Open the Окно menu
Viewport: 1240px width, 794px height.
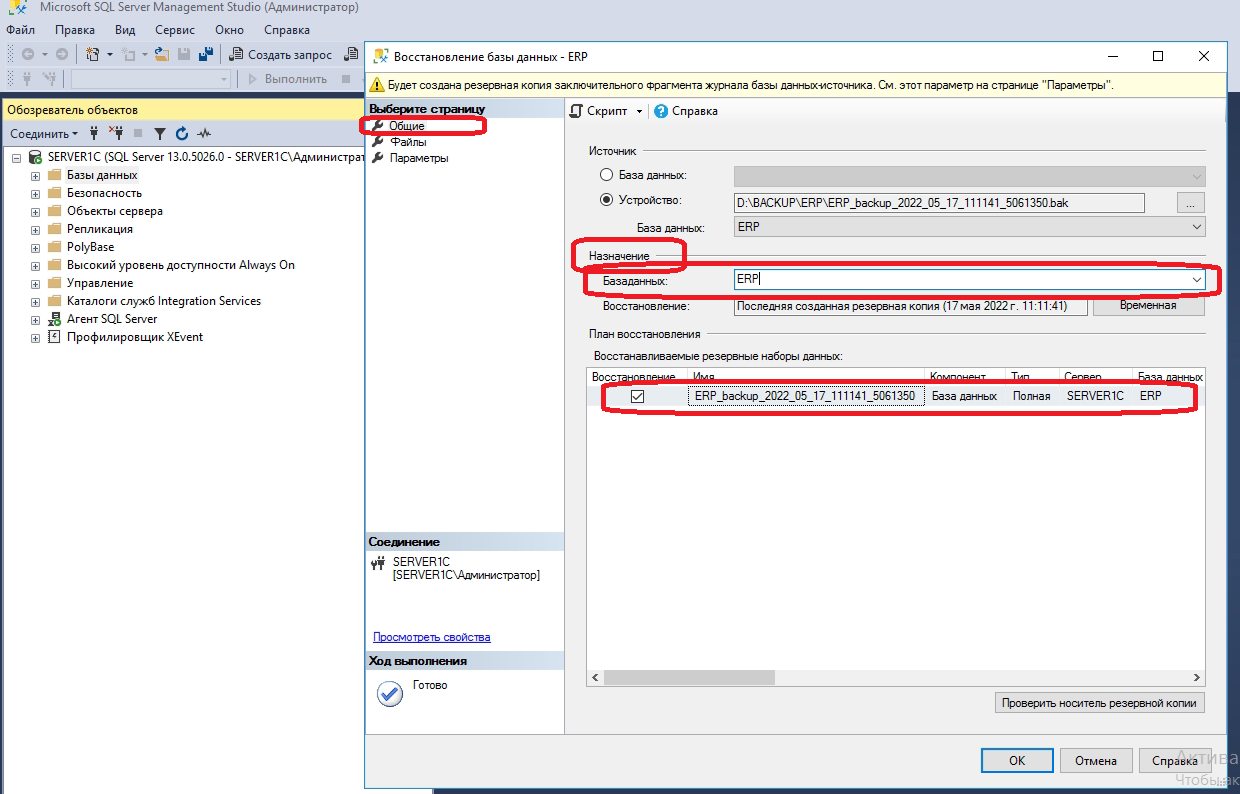coord(229,30)
